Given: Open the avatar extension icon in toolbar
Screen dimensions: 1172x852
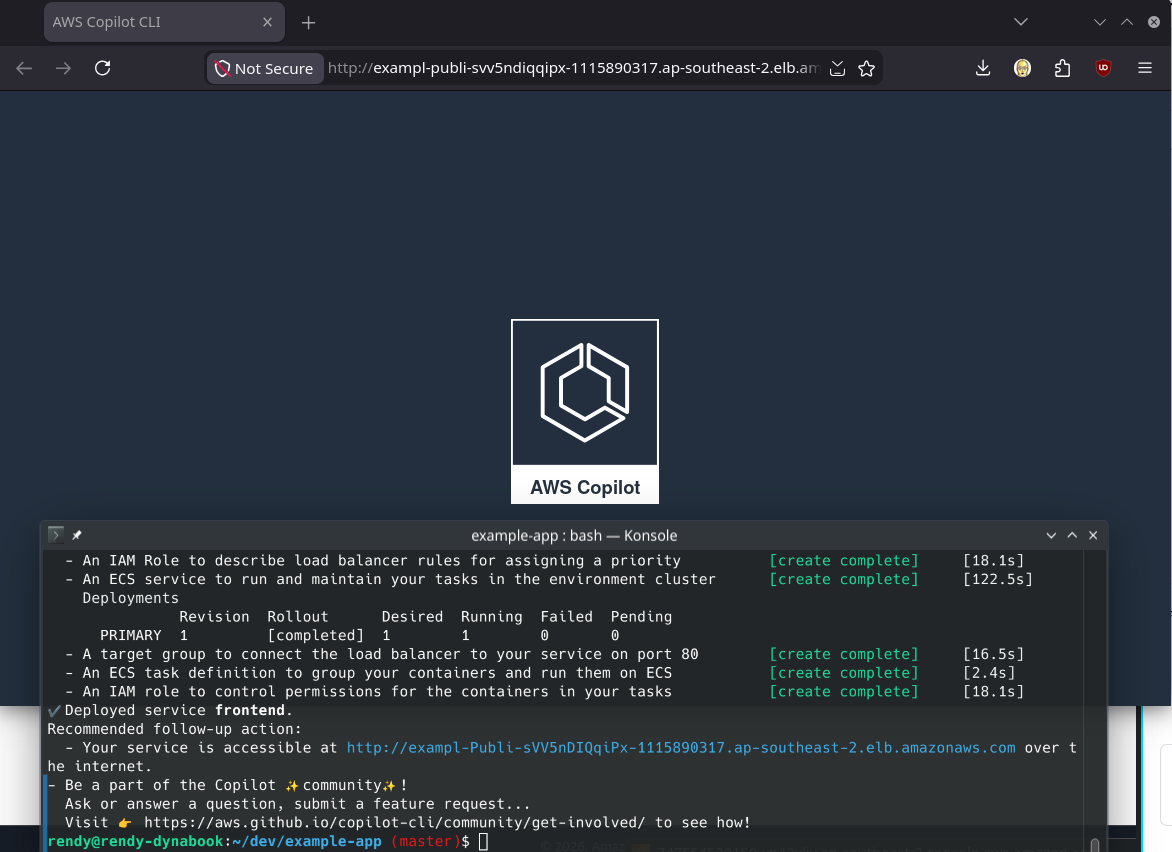Looking at the screenshot, I should click(x=1023, y=69).
